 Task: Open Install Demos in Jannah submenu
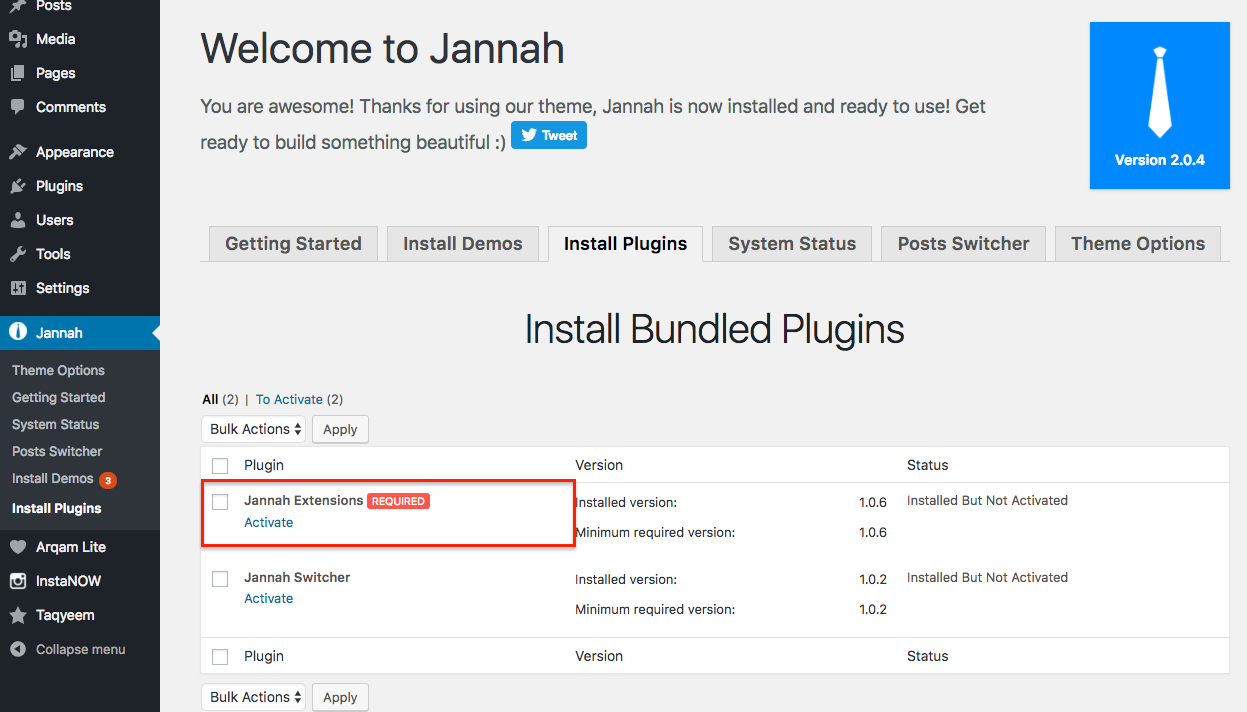[x=52, y=478]
